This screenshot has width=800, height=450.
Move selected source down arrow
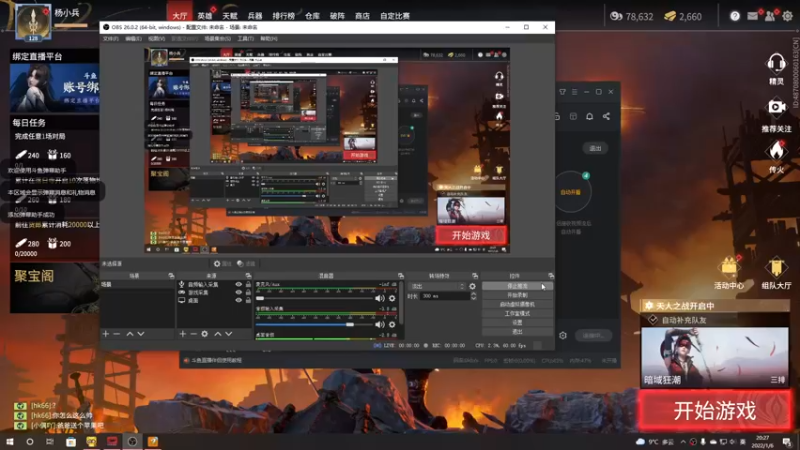point(229,334)
